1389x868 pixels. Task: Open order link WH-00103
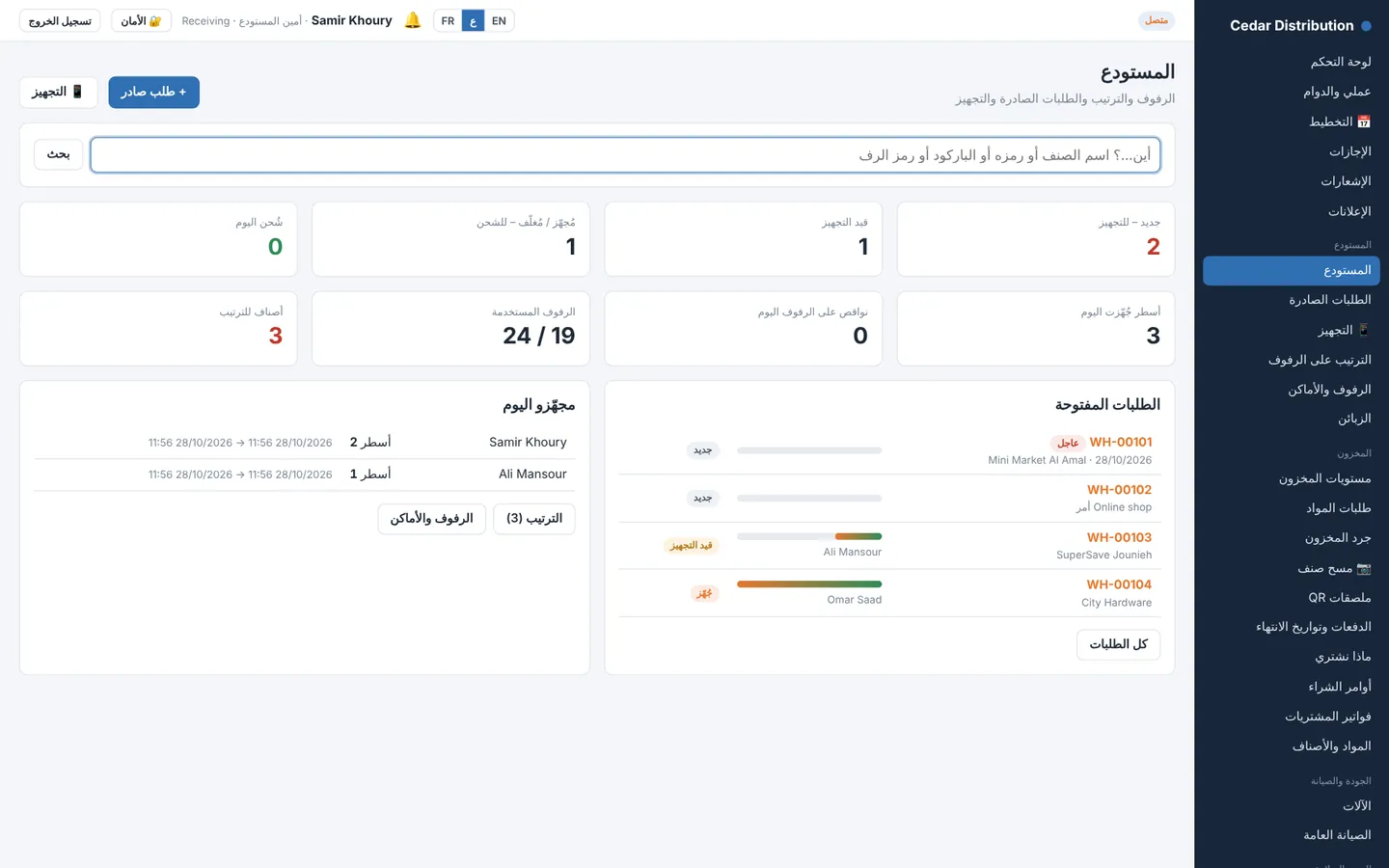tap(1119, 537)
